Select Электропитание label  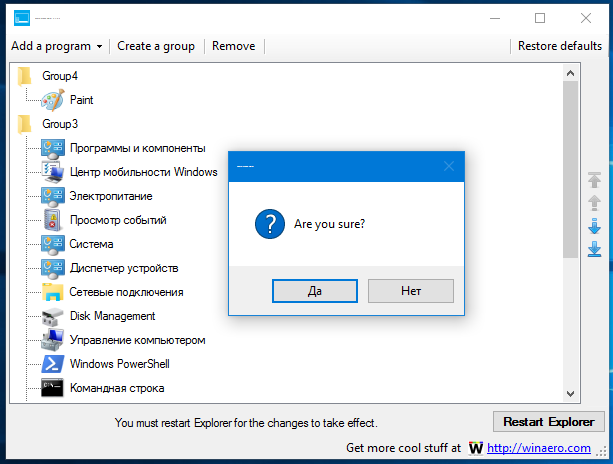click(x=111, y=196)
